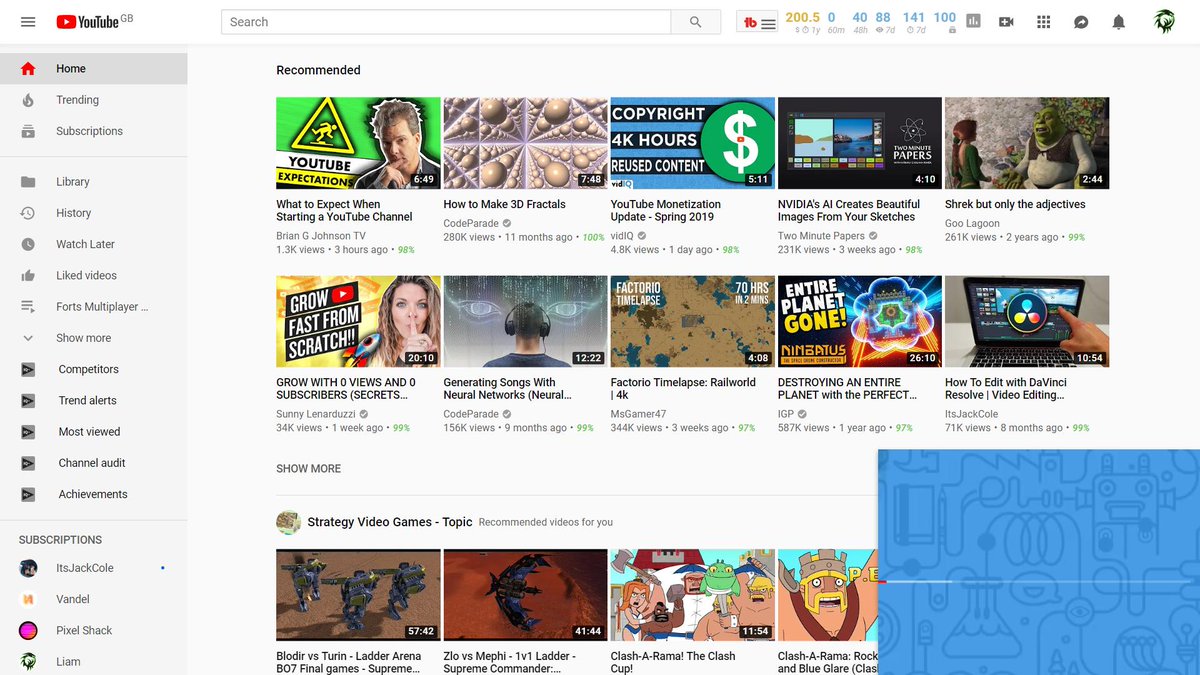The image size is (1200, 675).
Task: Play GROW WITH 0 VIEWS thumbnail
Action: pos(359,322)
